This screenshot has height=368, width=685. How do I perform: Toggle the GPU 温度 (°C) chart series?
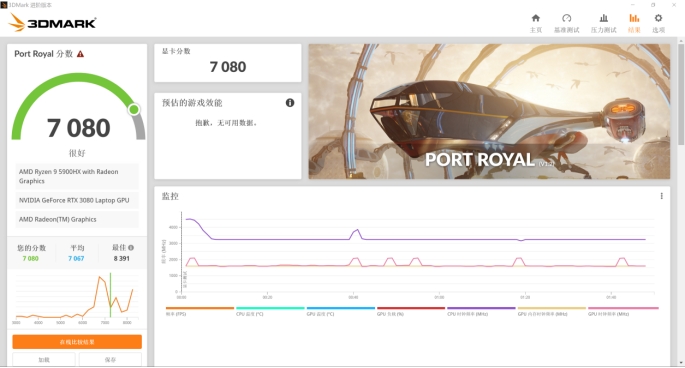click(340, 311)
